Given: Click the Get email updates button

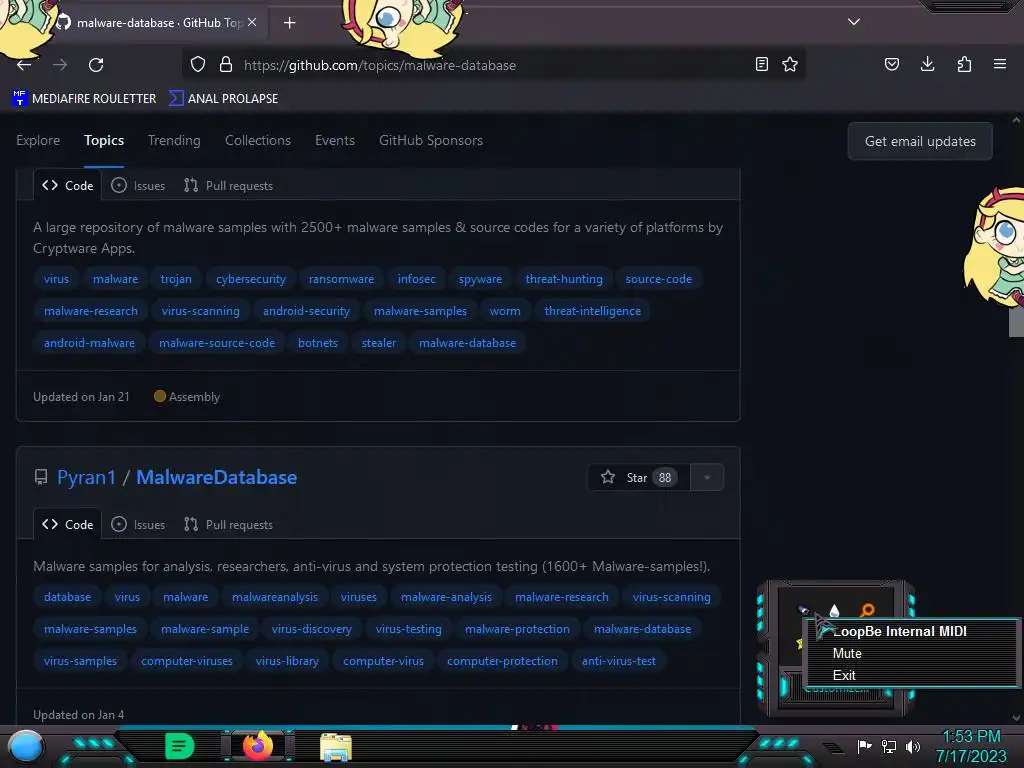Looking at the screenshot, I should (x=920, y=141).
